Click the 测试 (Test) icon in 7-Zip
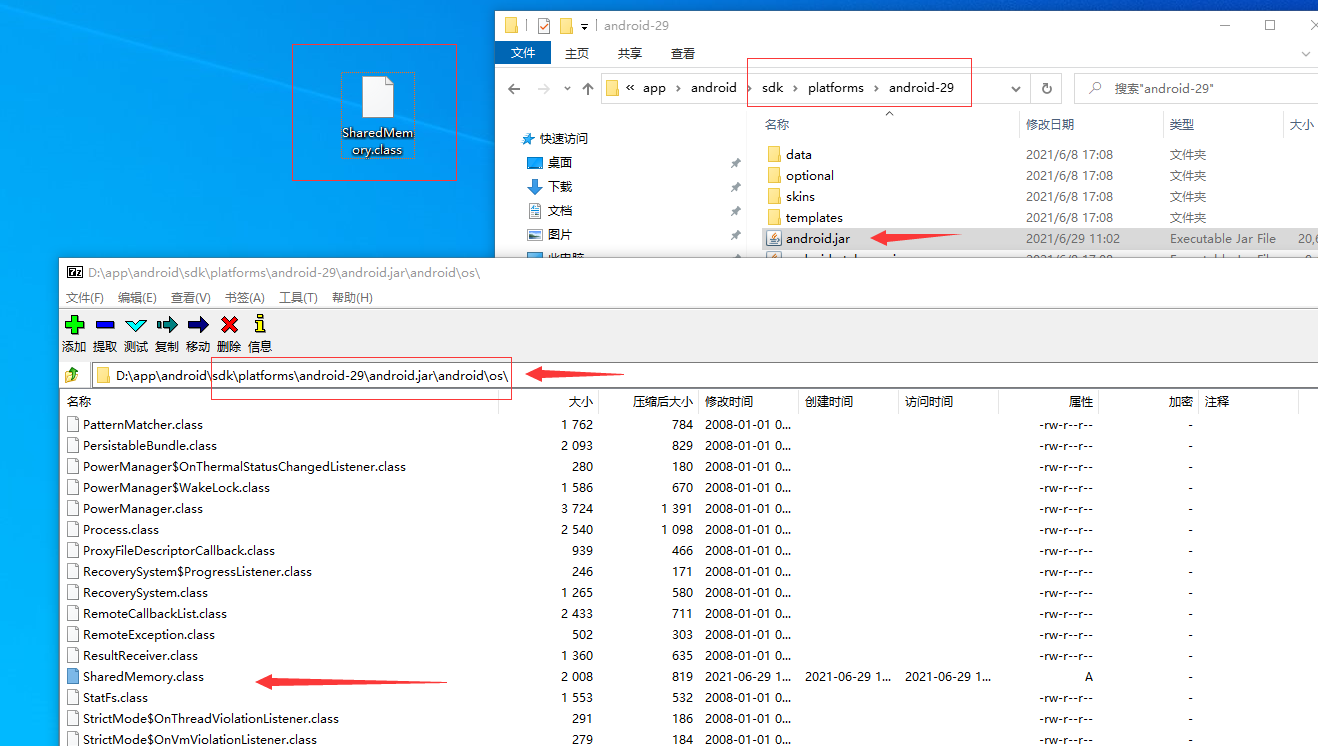The image size is (1318, 746). [x=136, y=324]
